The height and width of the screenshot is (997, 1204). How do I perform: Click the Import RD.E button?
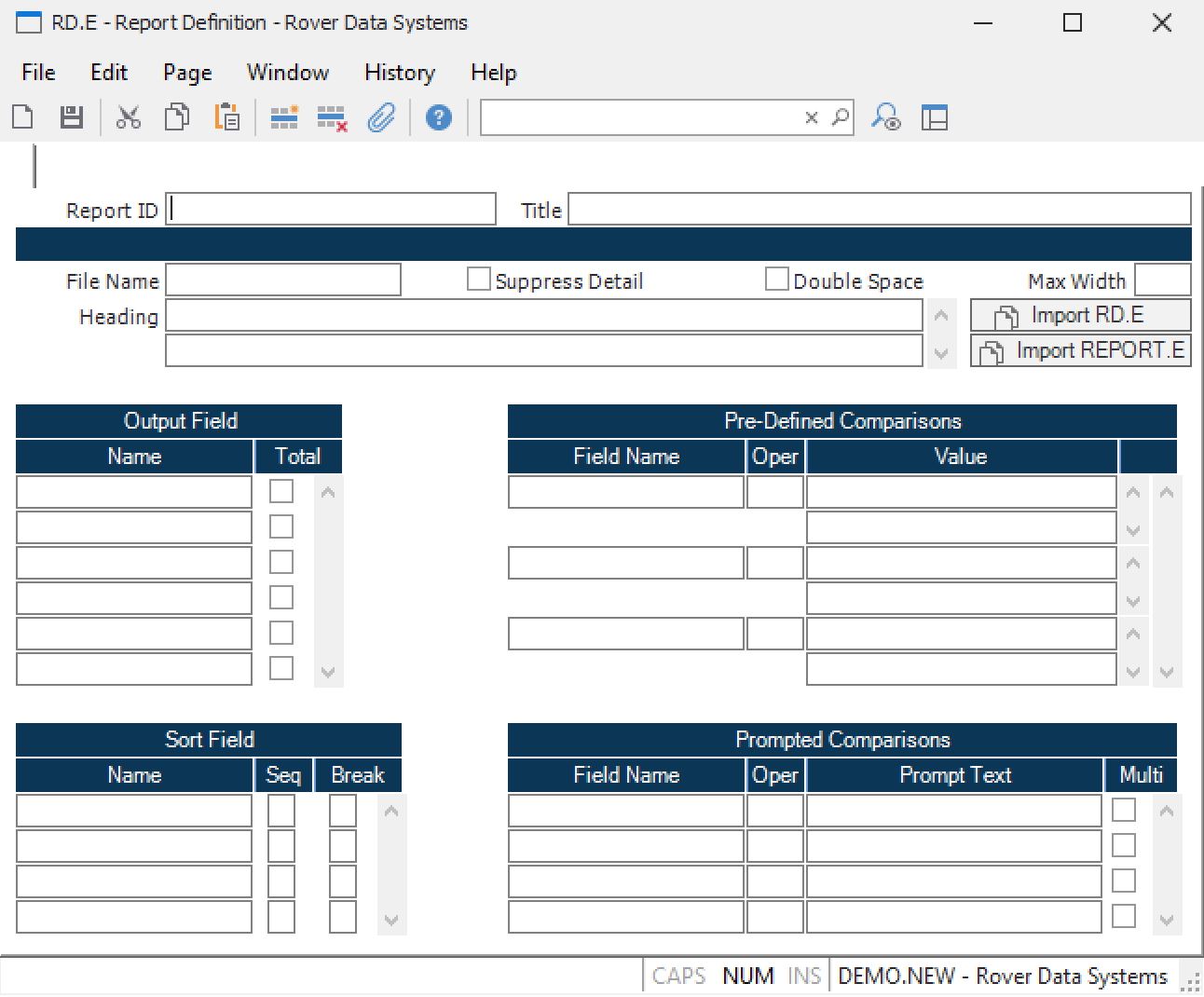[1080, 316]
